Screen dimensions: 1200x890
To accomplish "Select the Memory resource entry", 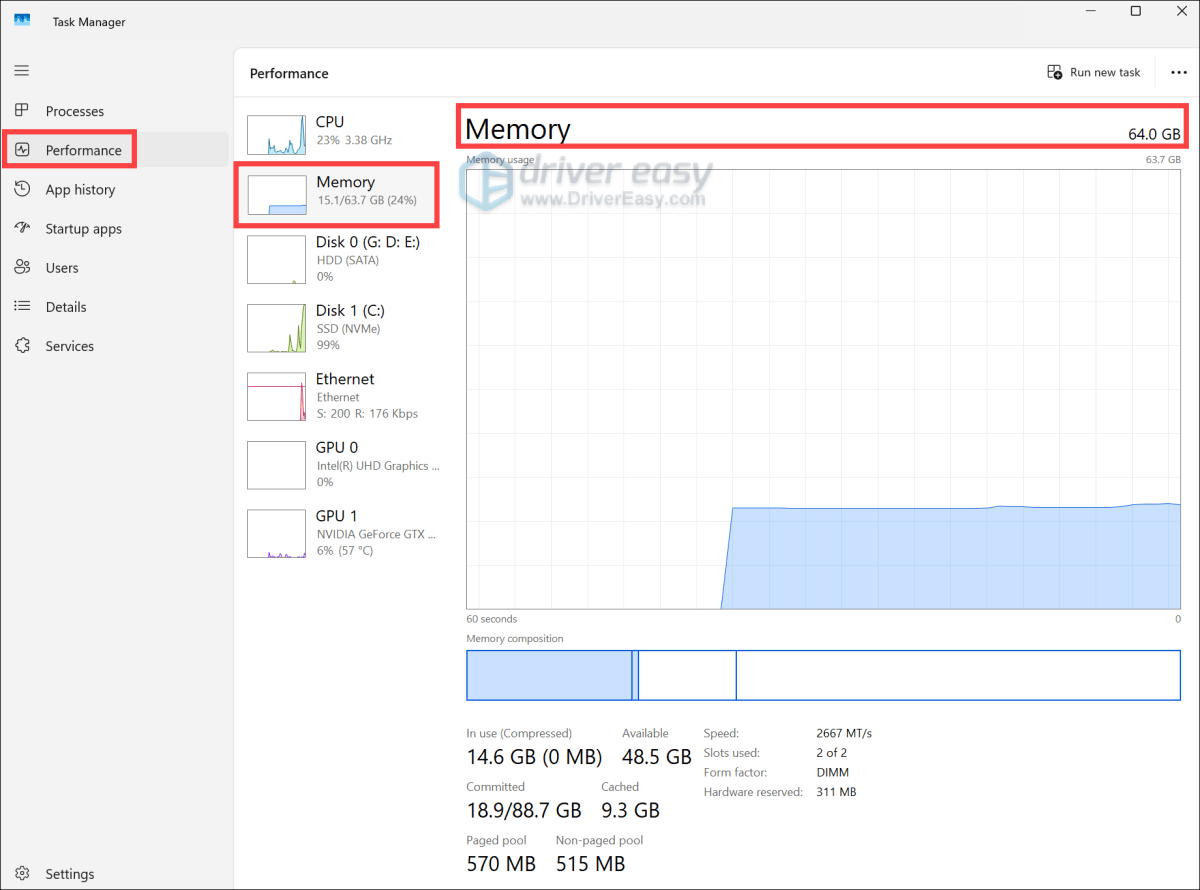I will pos(335,194).
